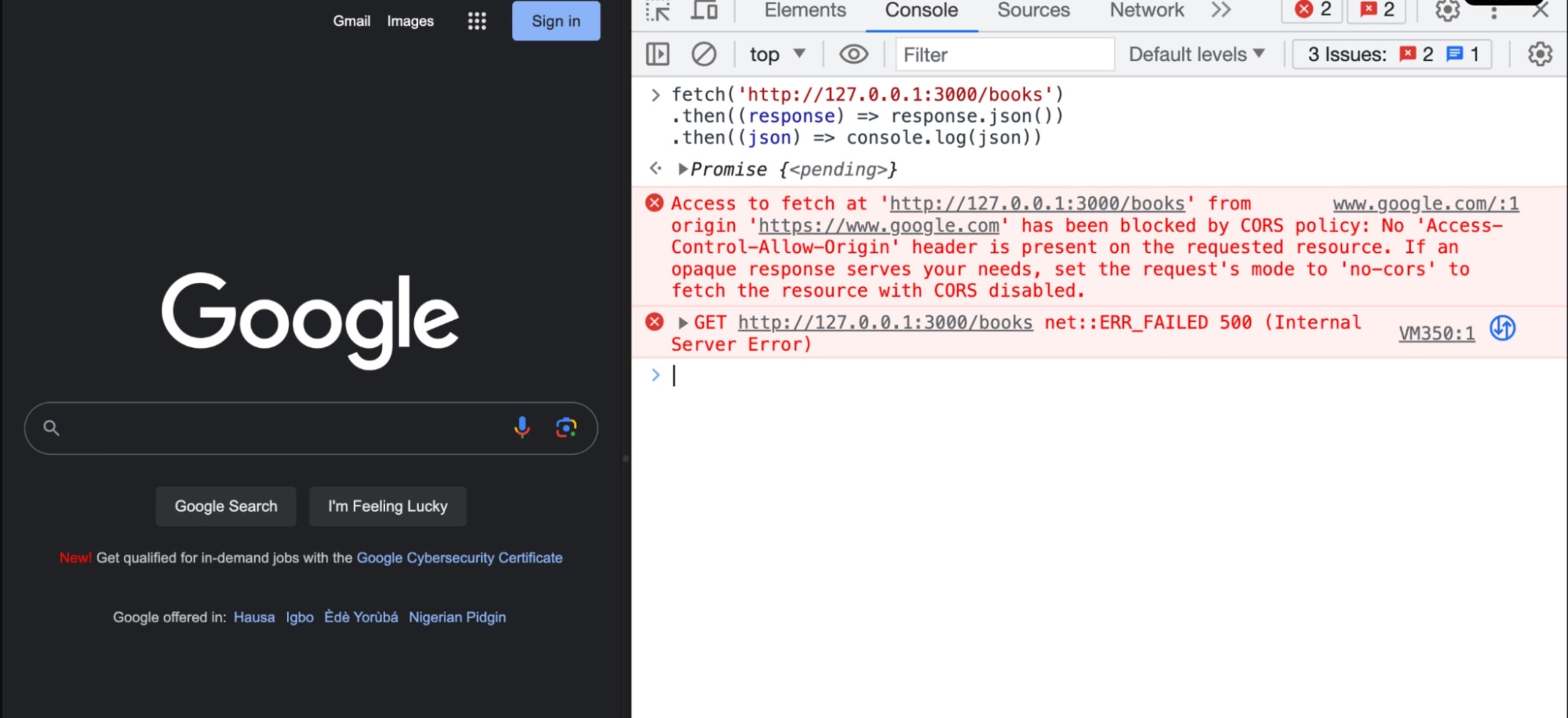Image resolution: width=1568 pixels, height=718 pixels.
Task: Open Gmail link on Google page
Action: coord(352,21)
